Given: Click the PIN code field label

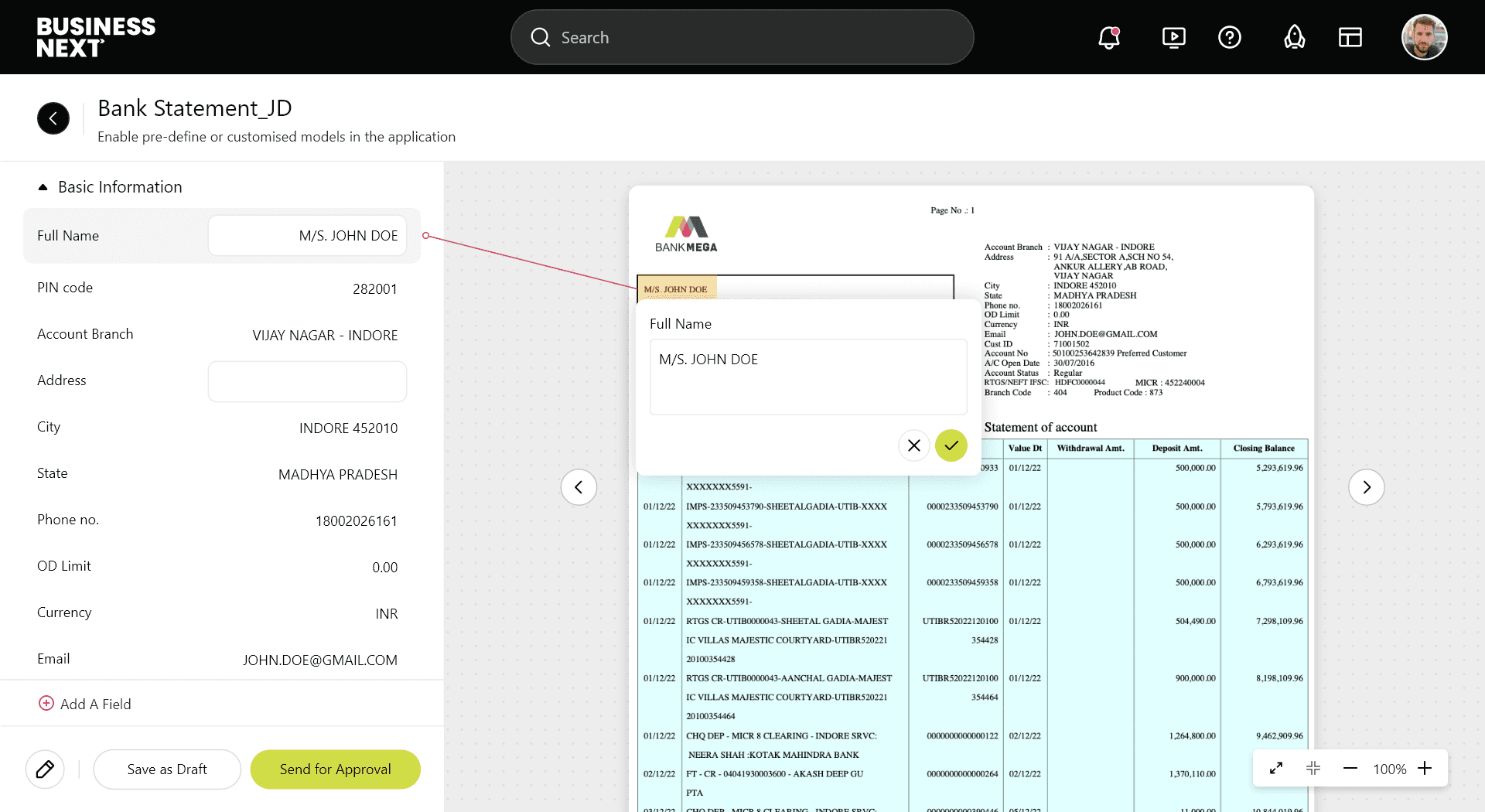Looking at the screenshot, I should click(65, 288).
